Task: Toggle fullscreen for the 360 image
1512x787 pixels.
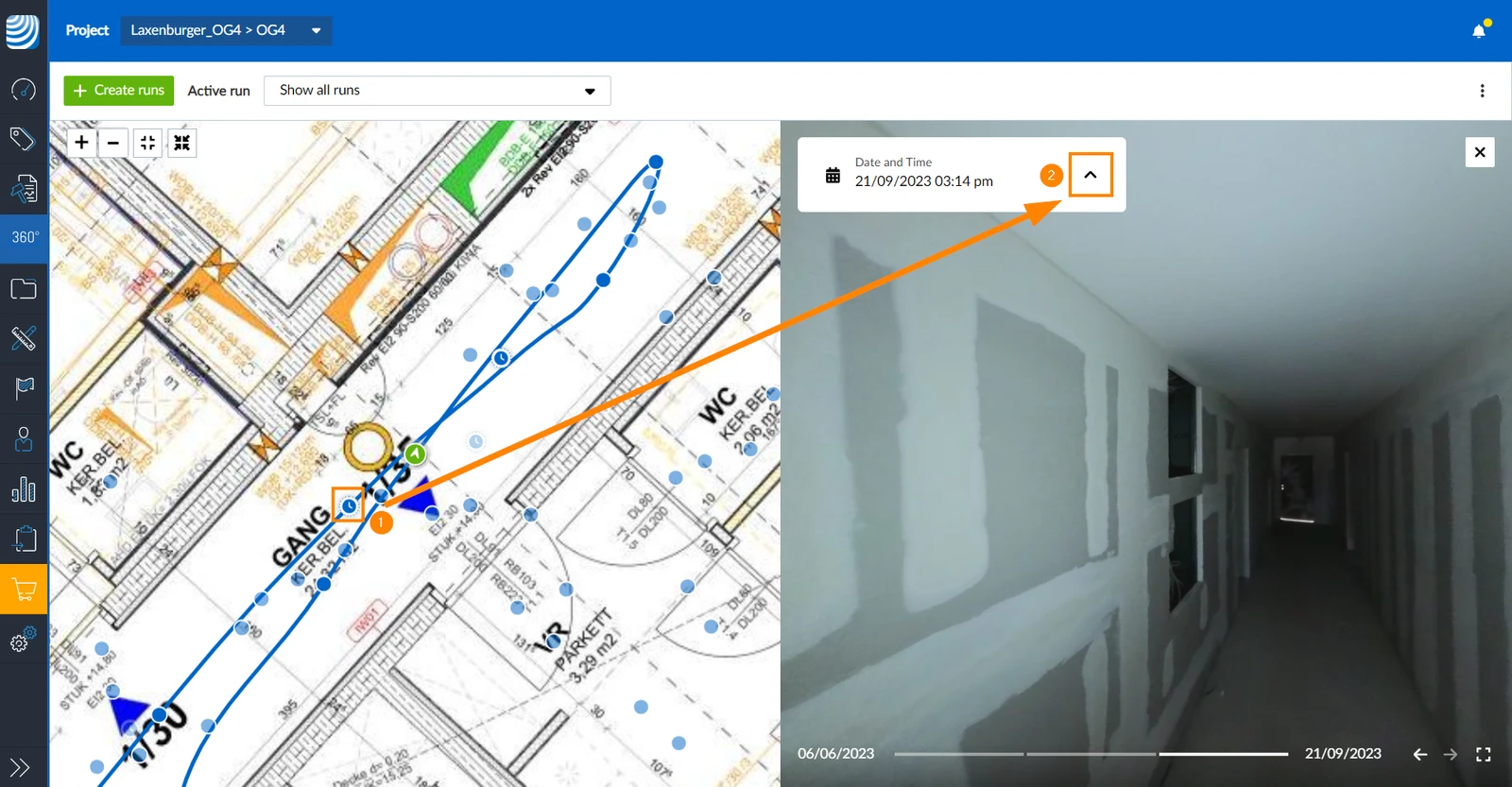Action: pyautogui.click(x=1484, y=754)
